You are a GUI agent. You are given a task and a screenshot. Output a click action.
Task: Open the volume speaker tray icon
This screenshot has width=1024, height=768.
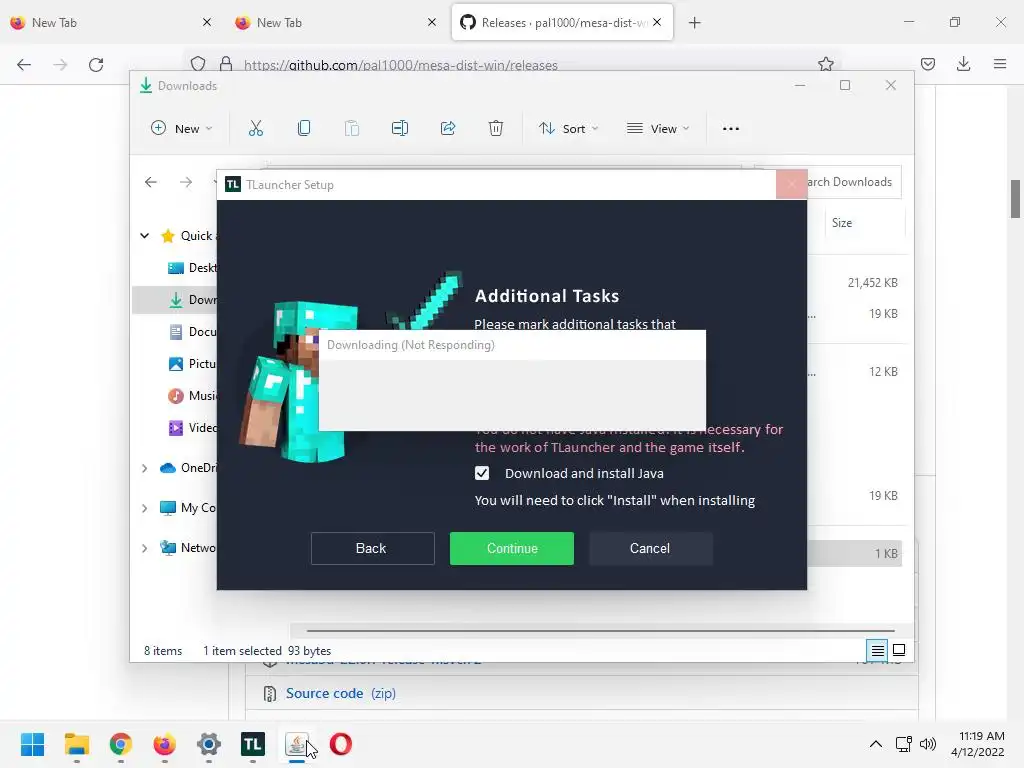tap(927, 744)
